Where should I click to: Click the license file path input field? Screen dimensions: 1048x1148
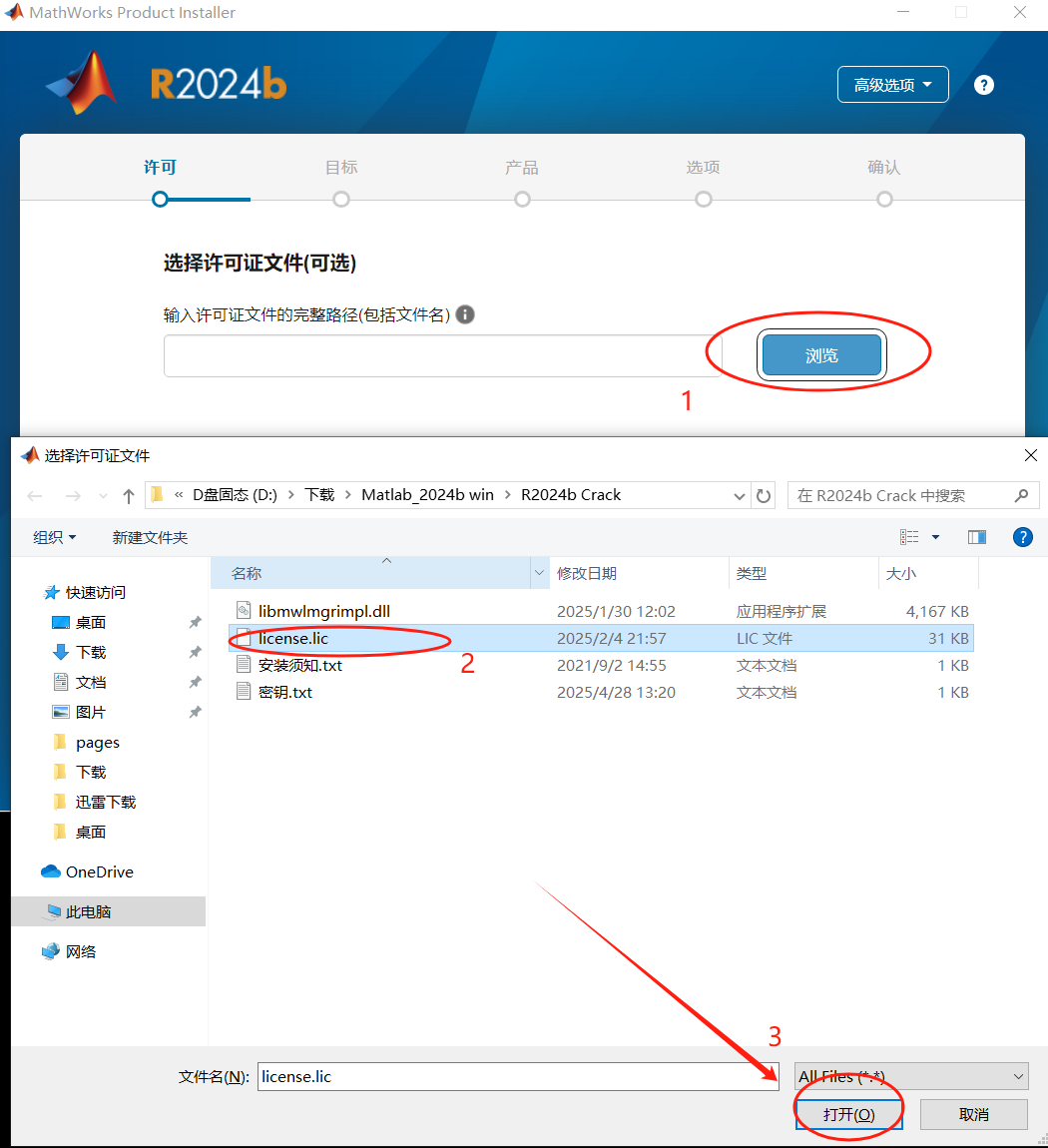pyautogui.click(x=443, y=355)
